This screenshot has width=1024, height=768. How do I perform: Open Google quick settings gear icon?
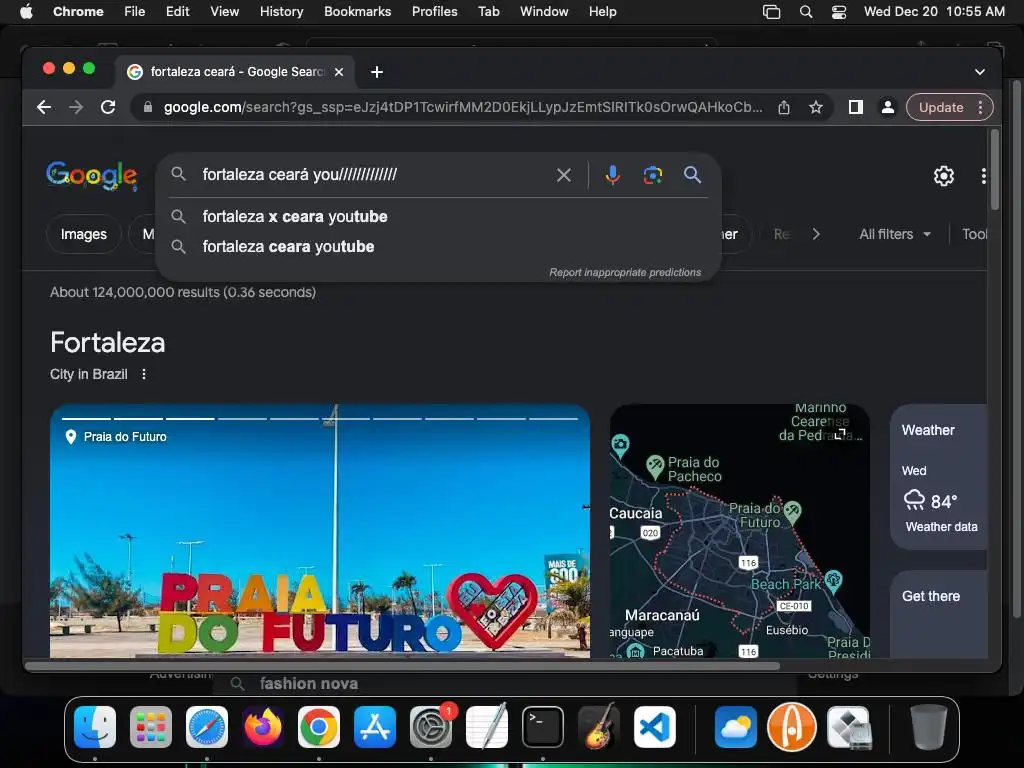click(x=943, y=176)
